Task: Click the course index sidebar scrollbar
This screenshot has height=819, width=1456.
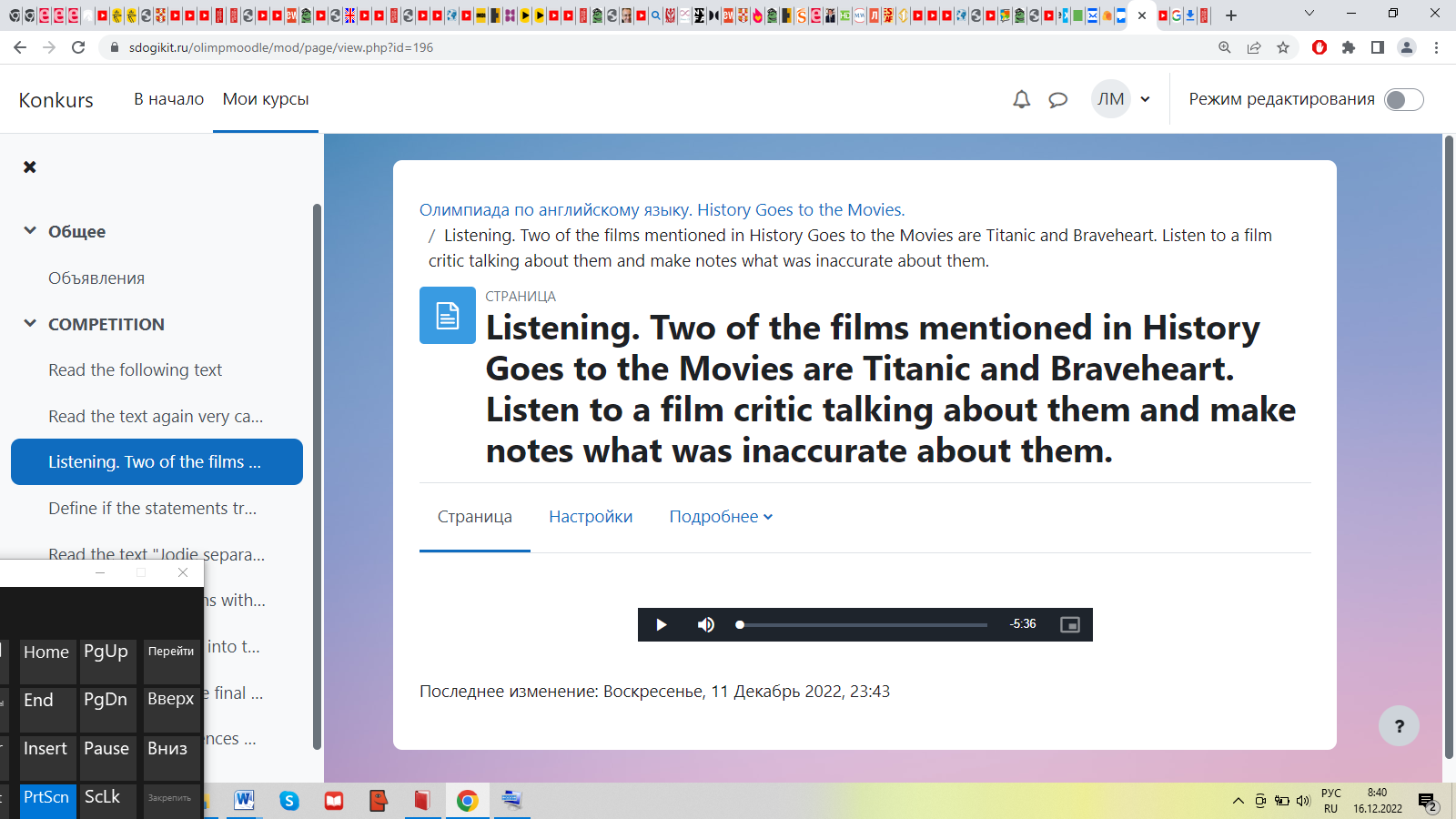Action: click(x=317, y=477)
